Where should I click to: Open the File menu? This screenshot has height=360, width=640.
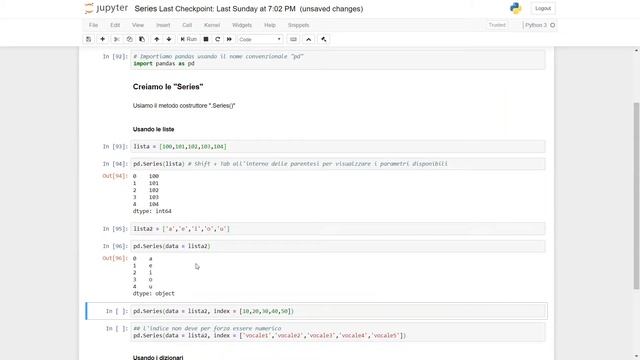[x=93, y=25]
